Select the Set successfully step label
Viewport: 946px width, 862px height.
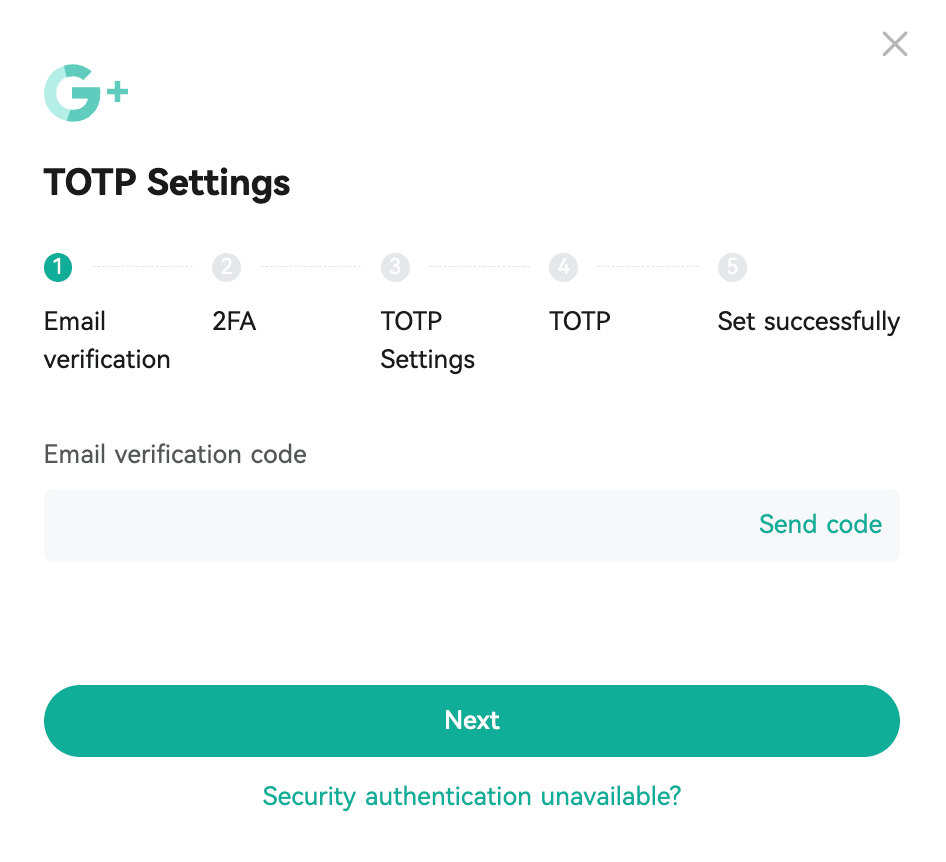tap(808, 321)
